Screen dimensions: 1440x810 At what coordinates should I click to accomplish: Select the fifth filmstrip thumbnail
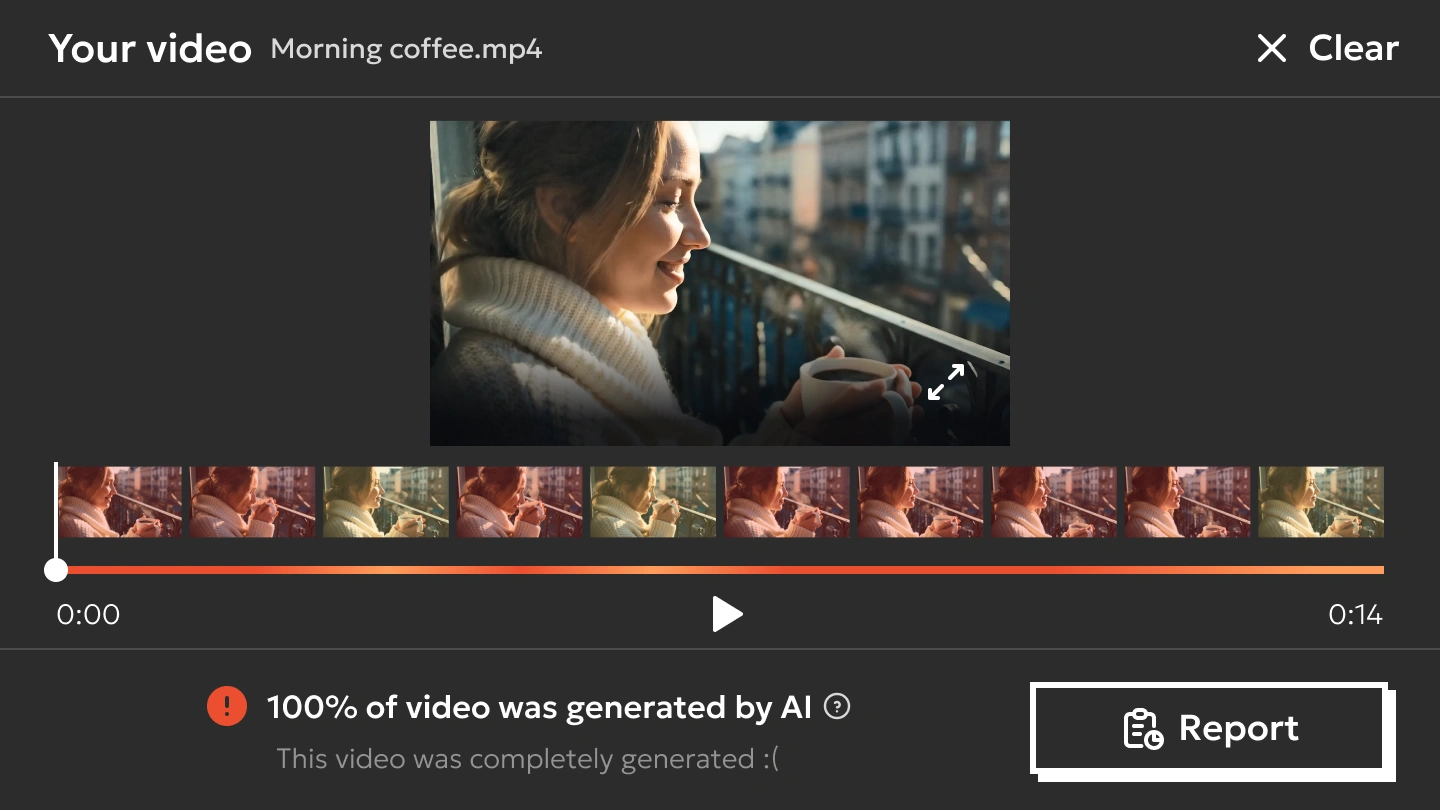pyautogui.click(x=653, y=502)
